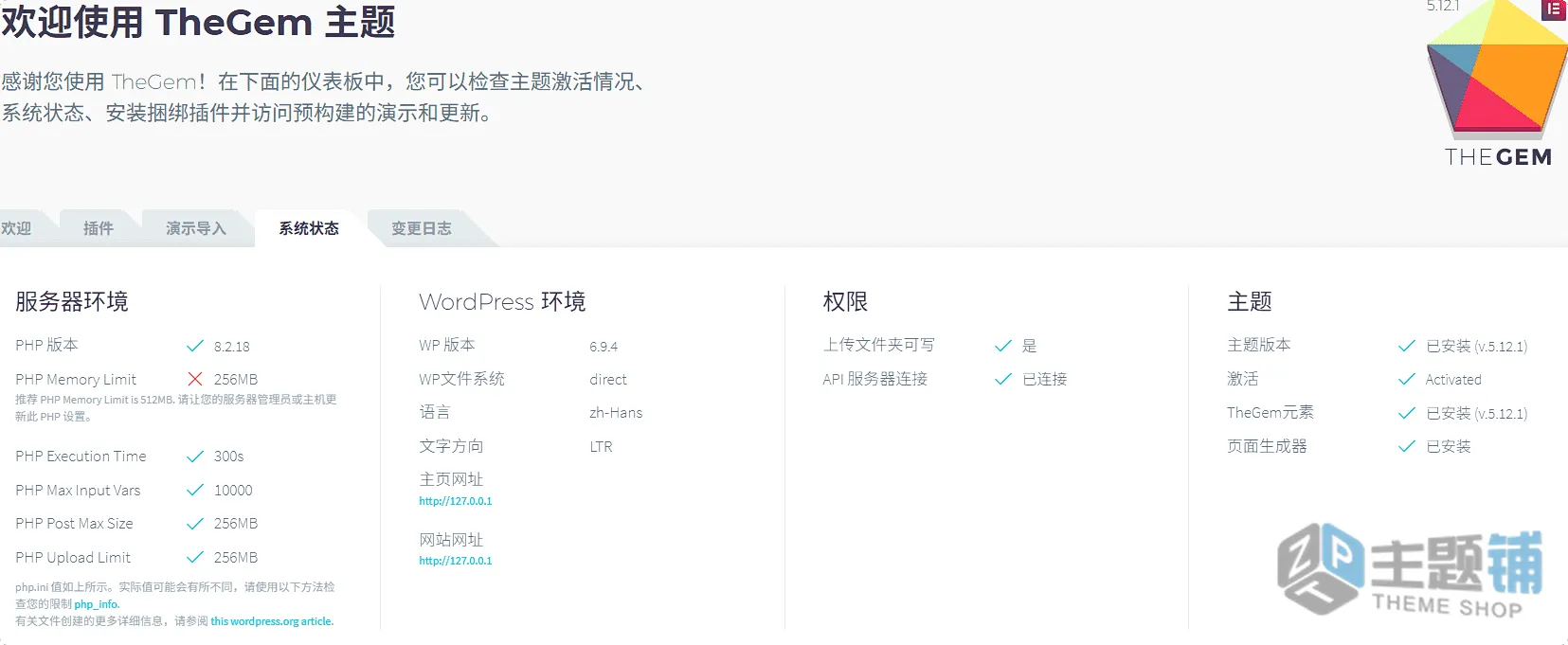
Task: Click the red cross beside PHP Memory Limit 256MB
Action: [x=195, y=379]
